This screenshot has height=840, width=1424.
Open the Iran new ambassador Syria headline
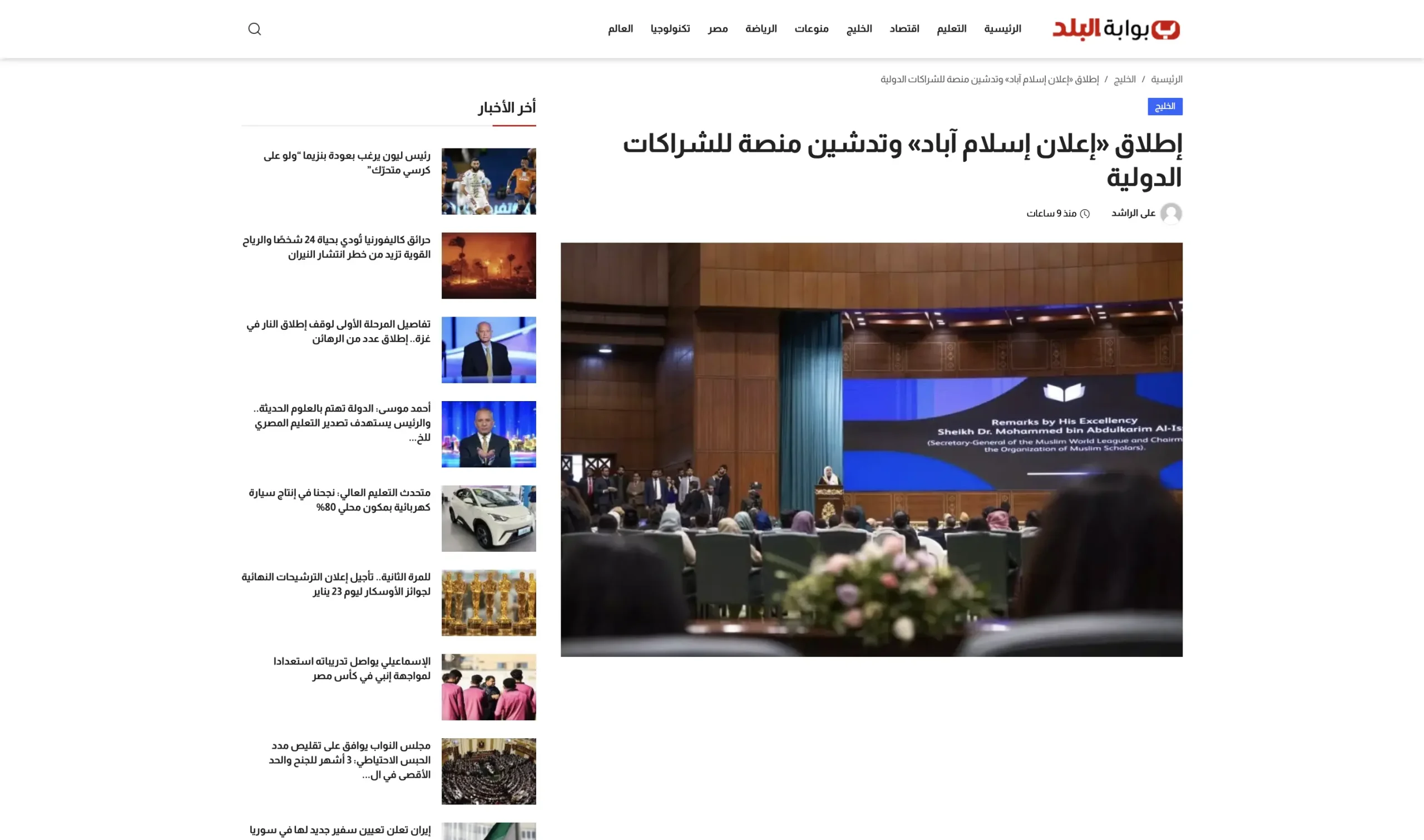pos(340,831)
